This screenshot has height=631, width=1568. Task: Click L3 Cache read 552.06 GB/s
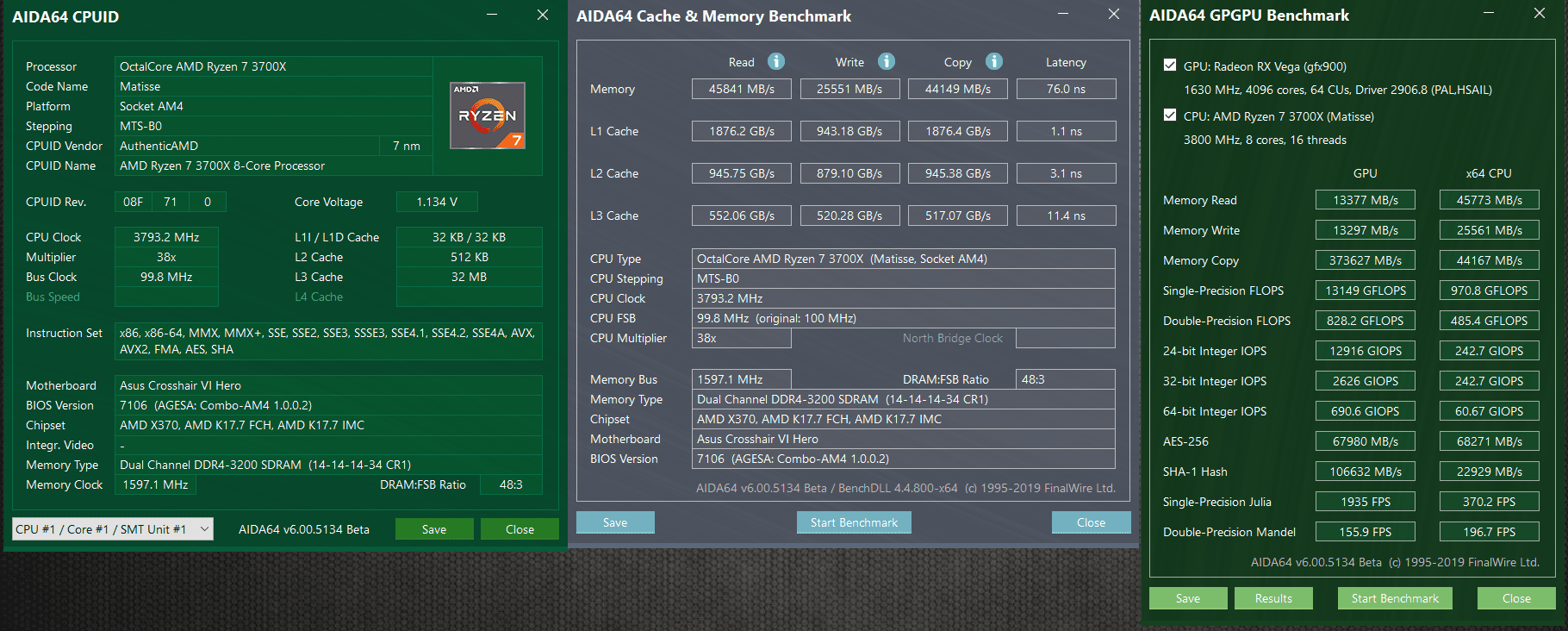[x=742, y=216]
